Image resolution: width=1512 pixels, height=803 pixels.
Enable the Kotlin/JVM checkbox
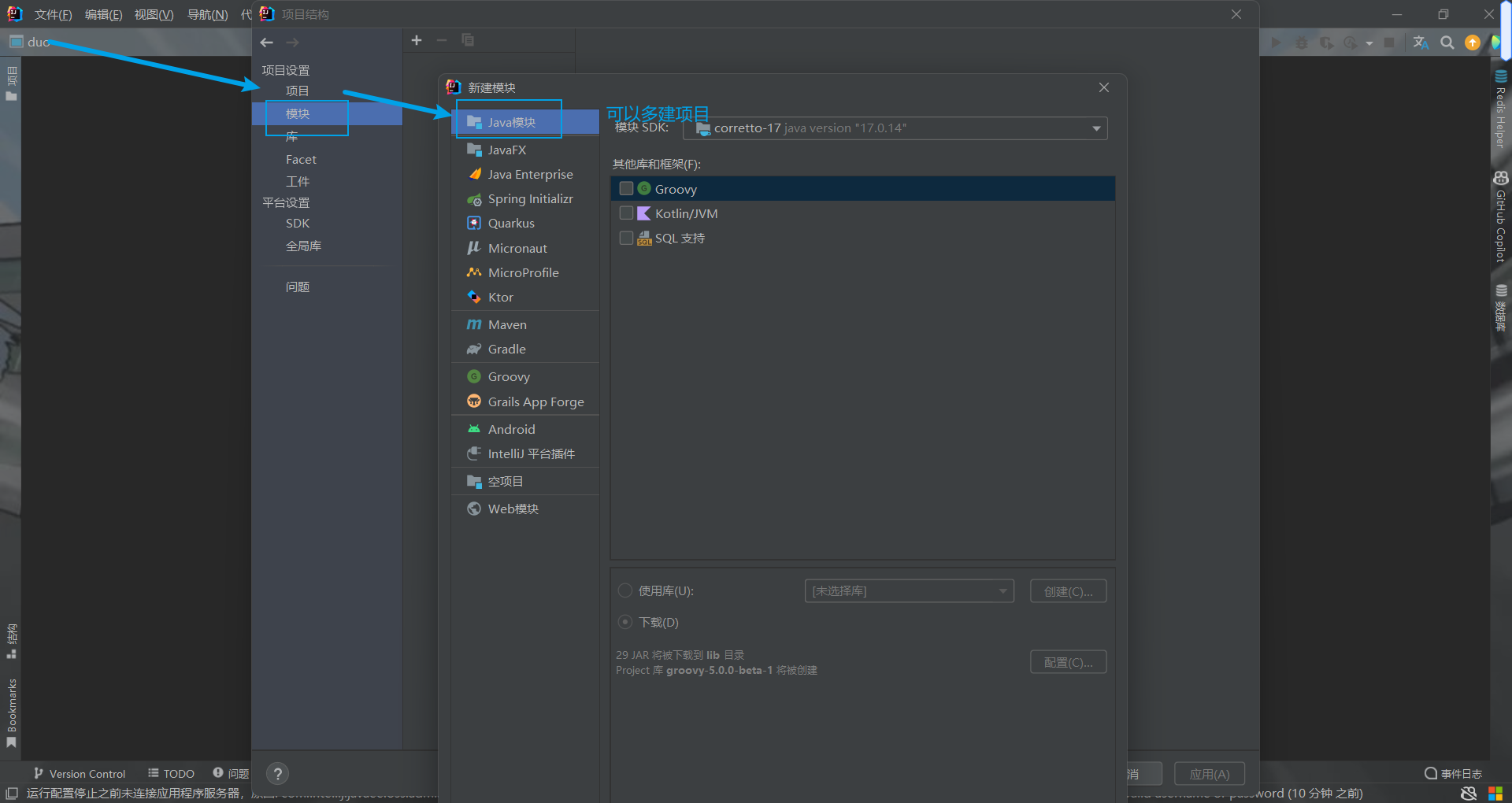tap(627, 213)
